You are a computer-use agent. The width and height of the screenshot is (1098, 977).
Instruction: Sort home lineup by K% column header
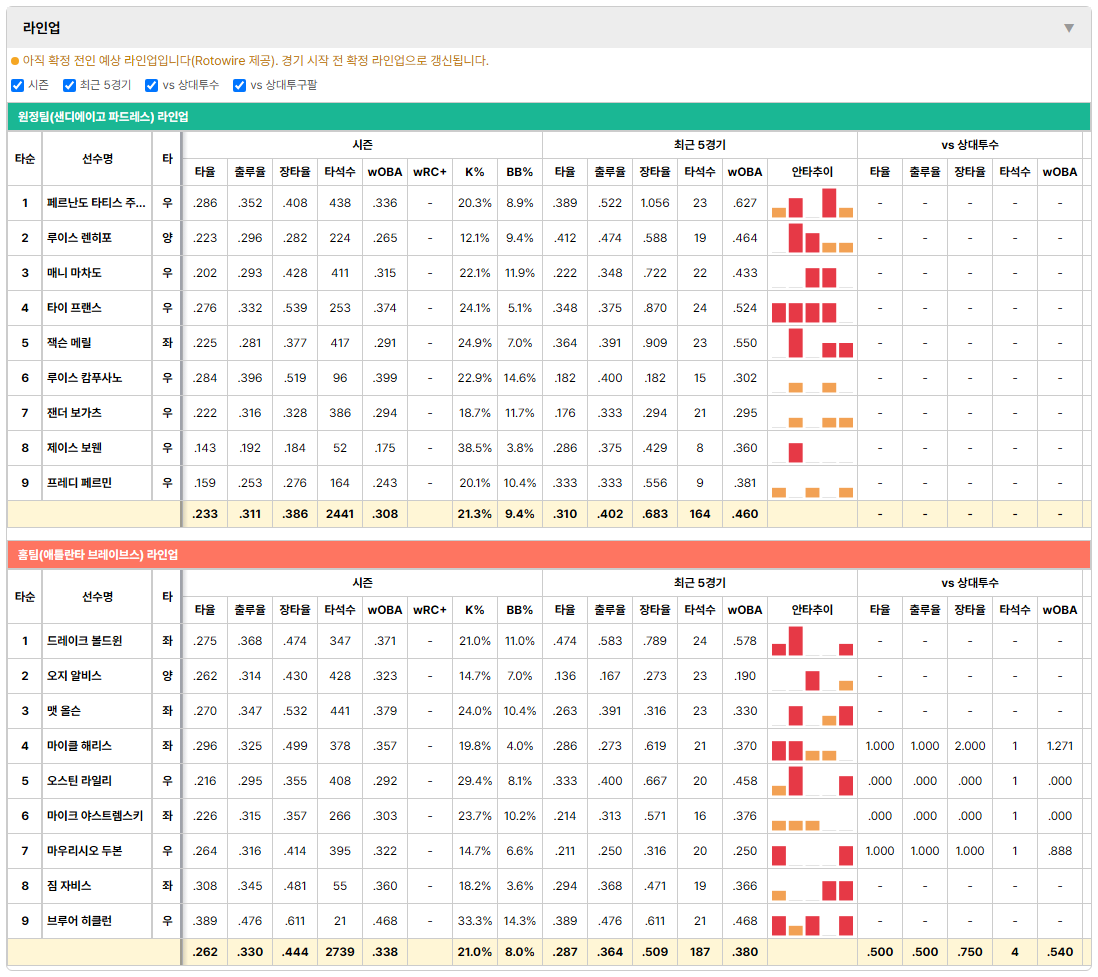click(x=475, y=610)
